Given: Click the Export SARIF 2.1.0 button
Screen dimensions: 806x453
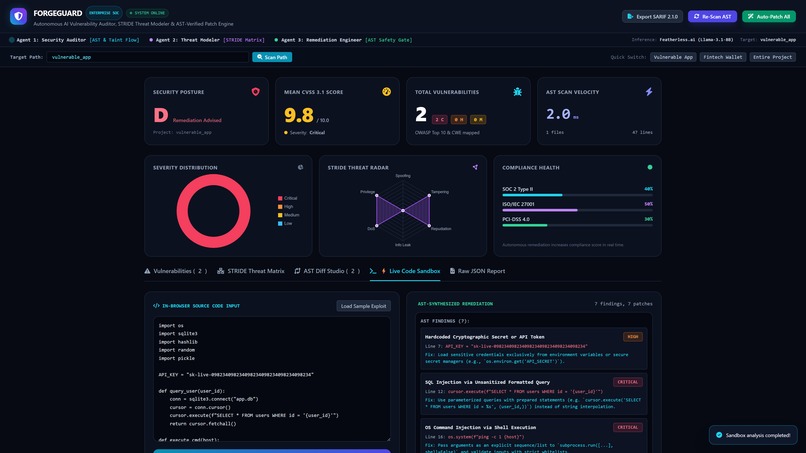Looking at the screenshot, I should pos(652,16).
